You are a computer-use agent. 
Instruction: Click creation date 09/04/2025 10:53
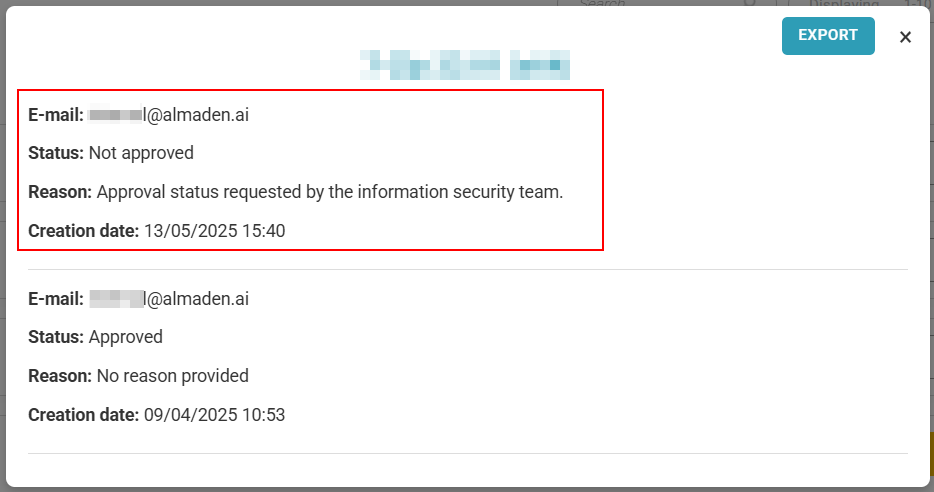[214, 415]
